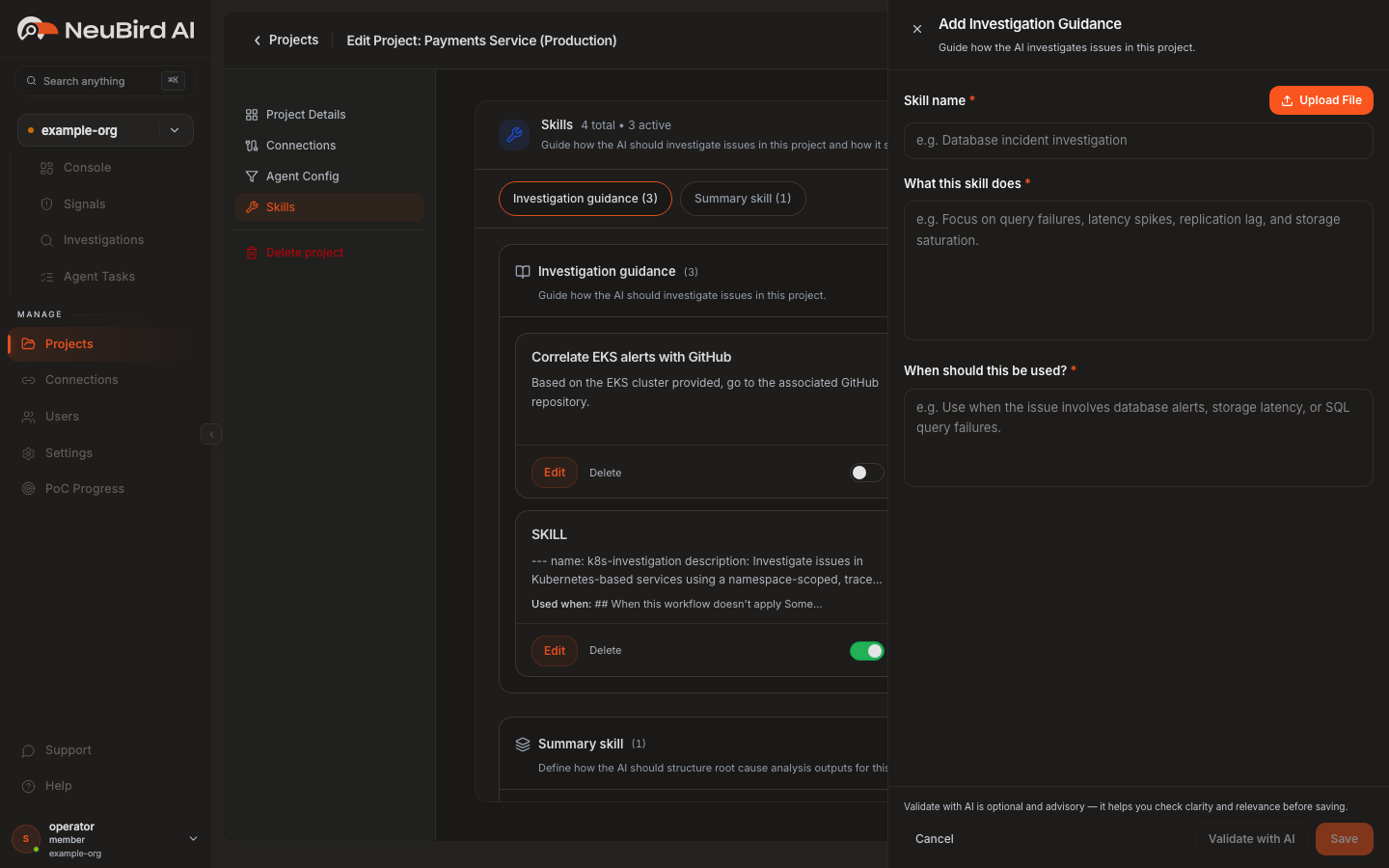Screen dimensions: 1389x868
Task: Click the Settings gear icon
Action: tap(28, 453)
